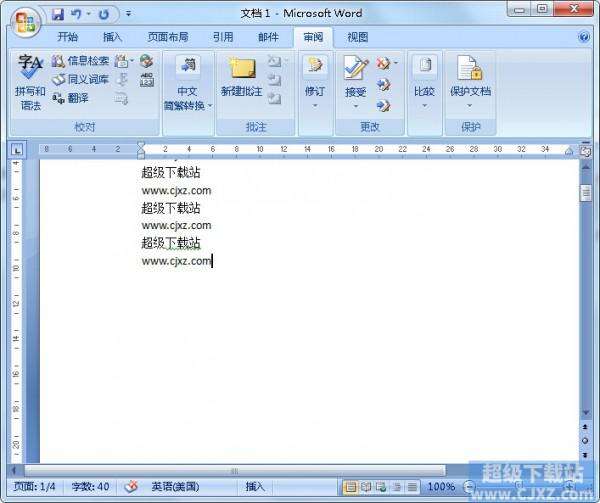Switch to the 页面布局 tab
The height and width of the screenshot is (503, 600).
point(168,37)
